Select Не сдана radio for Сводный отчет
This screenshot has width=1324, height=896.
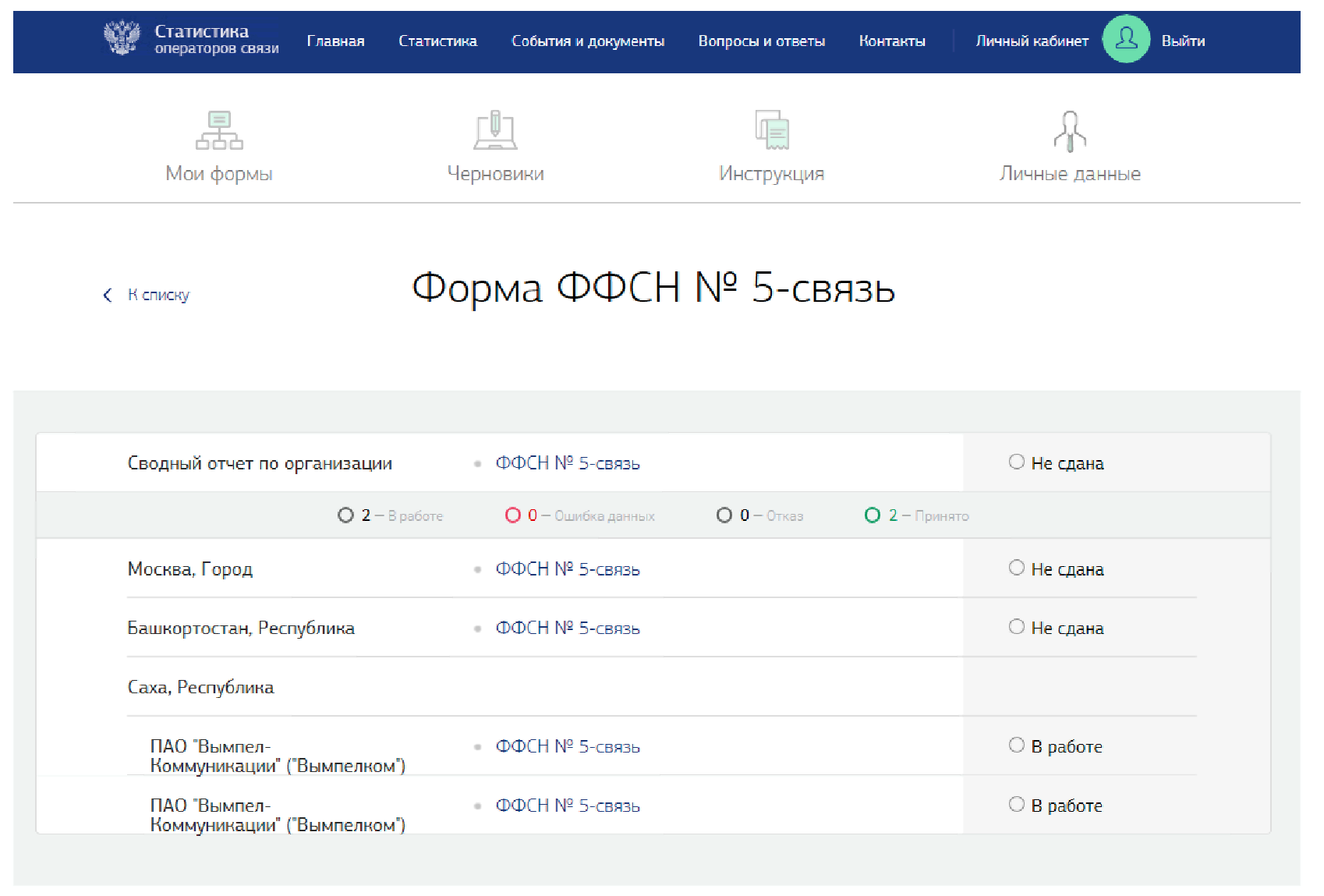1016,462
